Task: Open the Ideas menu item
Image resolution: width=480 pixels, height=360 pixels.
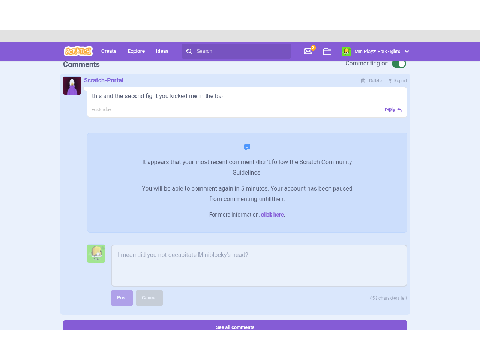Action: tap(162, 51)
